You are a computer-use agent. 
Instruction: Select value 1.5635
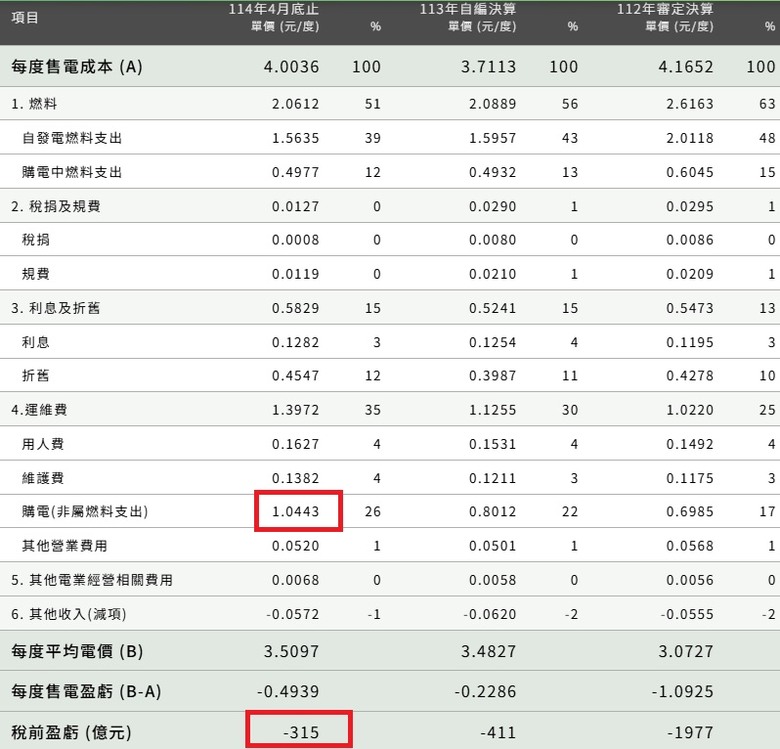coord(295,138)
